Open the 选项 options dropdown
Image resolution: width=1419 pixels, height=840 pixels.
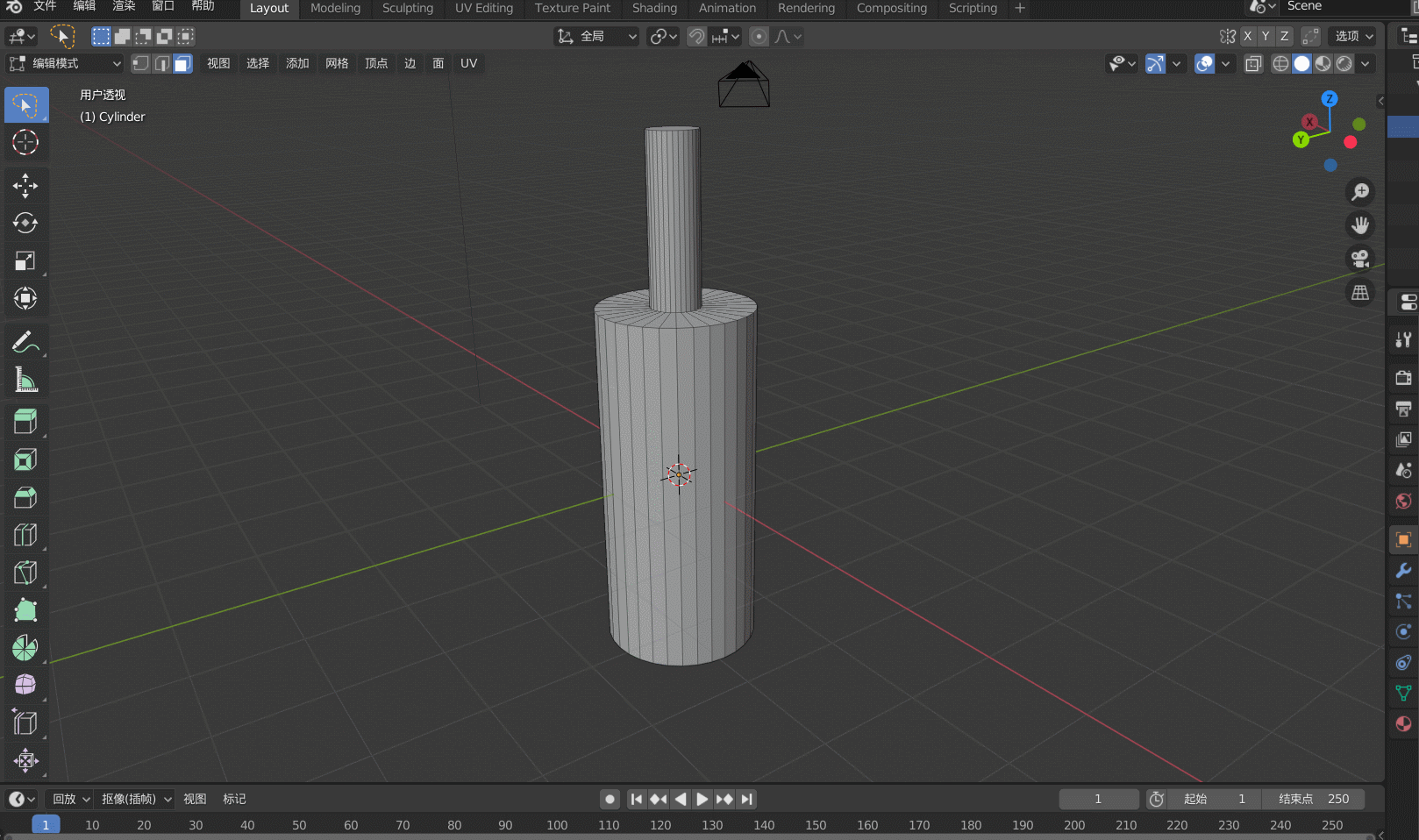(1353, 36)
